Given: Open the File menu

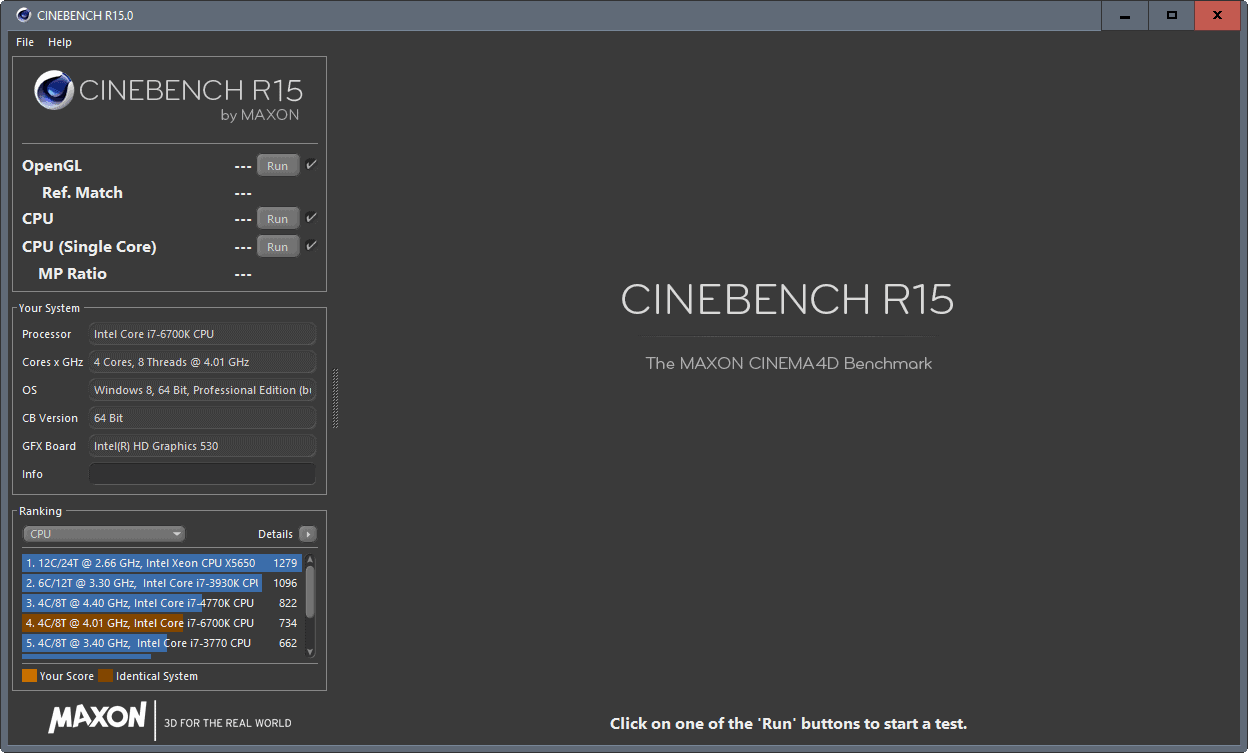Looking at the screenshot, I should click(x=24, y=42).
